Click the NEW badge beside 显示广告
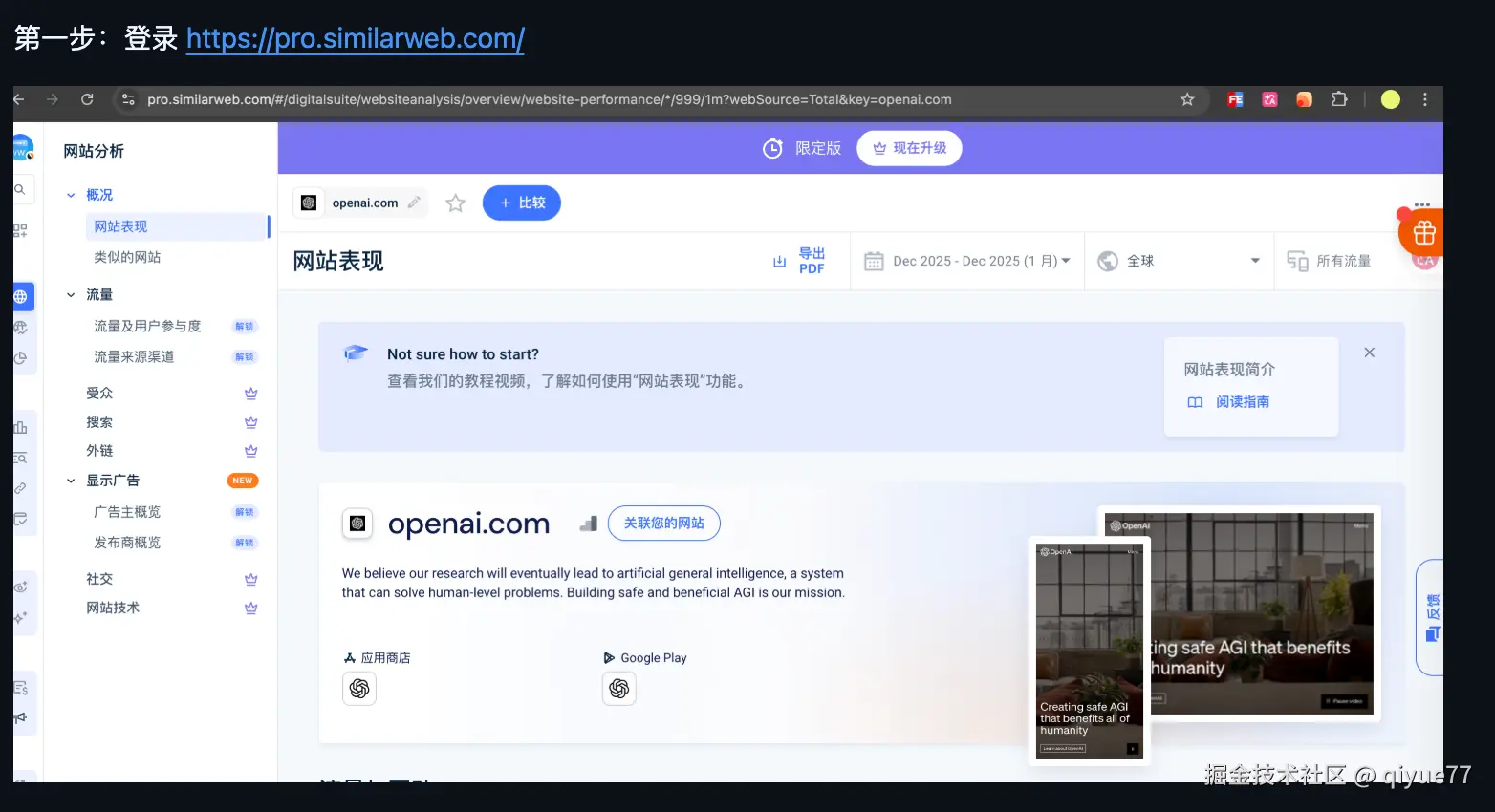1495x812 pixels. click(243, 481)
